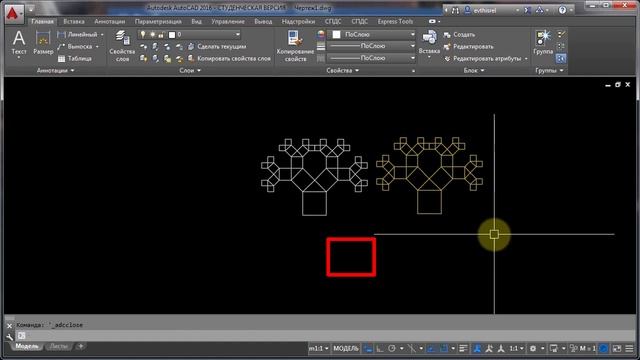This screenshot has height=360, width=640.
Task: Select the Размер (Dimension) tool
Action: point(43,43)
